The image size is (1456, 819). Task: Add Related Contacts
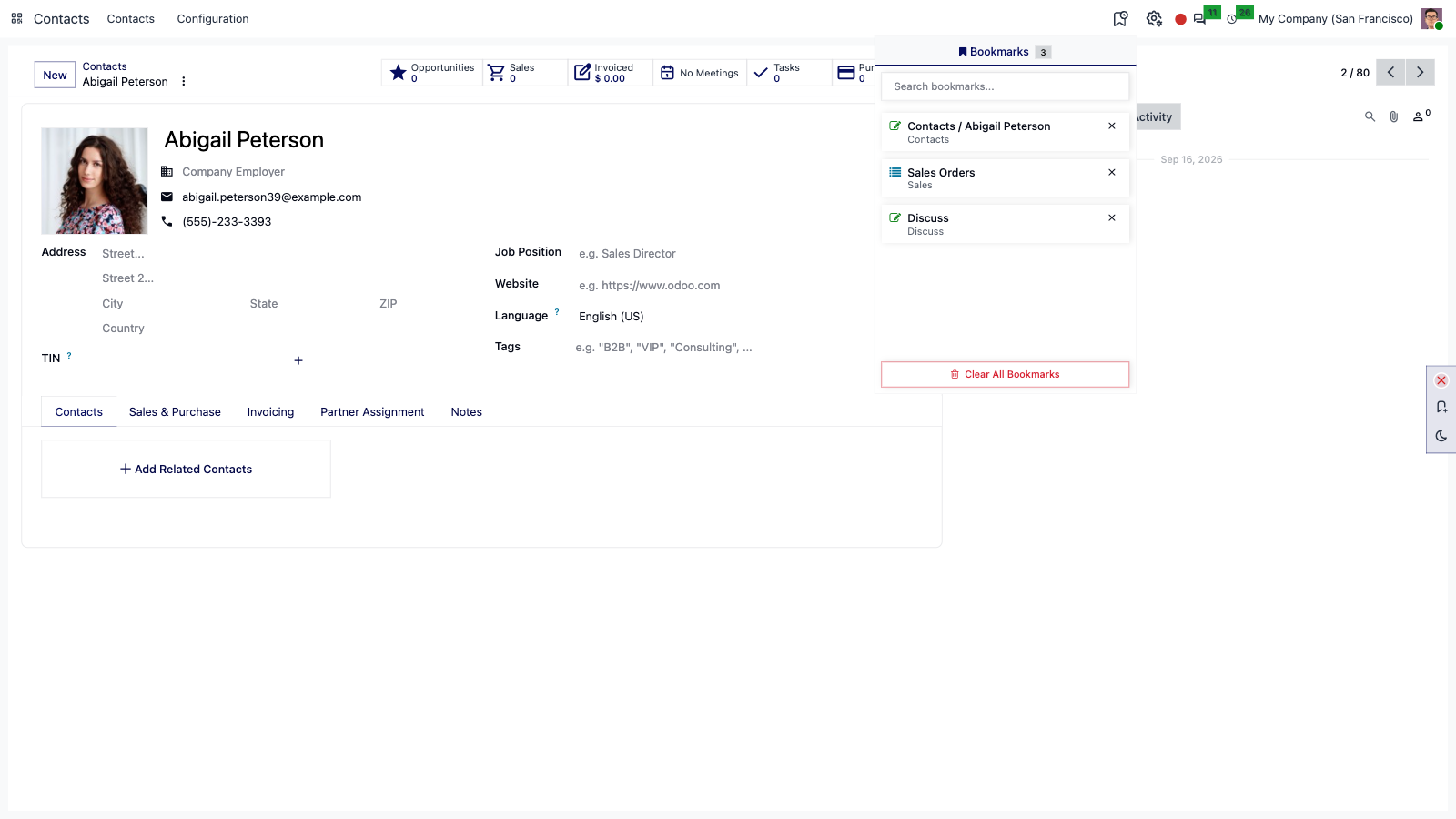186,470
